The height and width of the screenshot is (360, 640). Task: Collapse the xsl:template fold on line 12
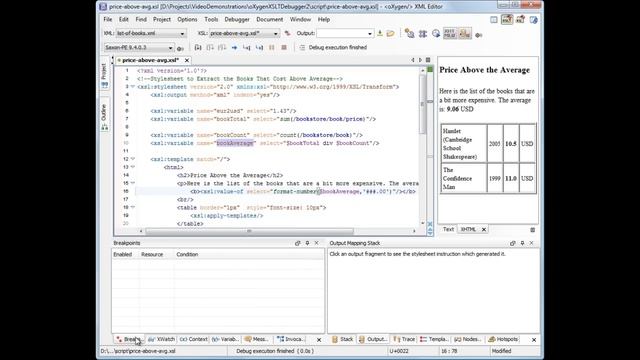tap(133, 159)
